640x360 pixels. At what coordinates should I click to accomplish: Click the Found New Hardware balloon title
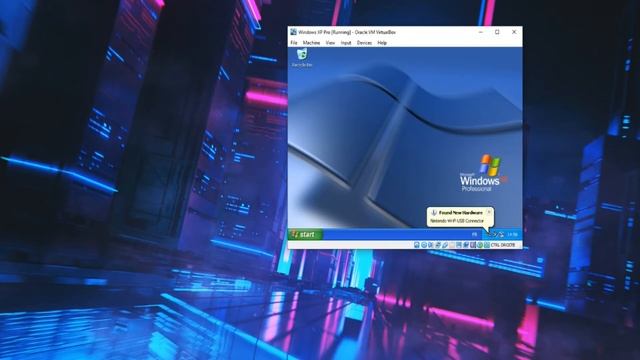460,213
